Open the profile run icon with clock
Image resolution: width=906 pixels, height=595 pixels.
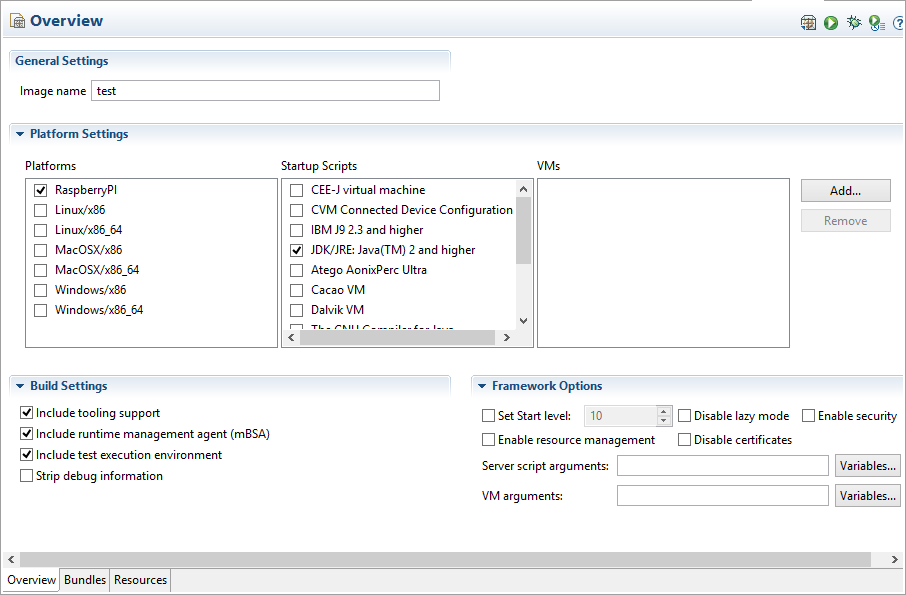pos(876,22)
